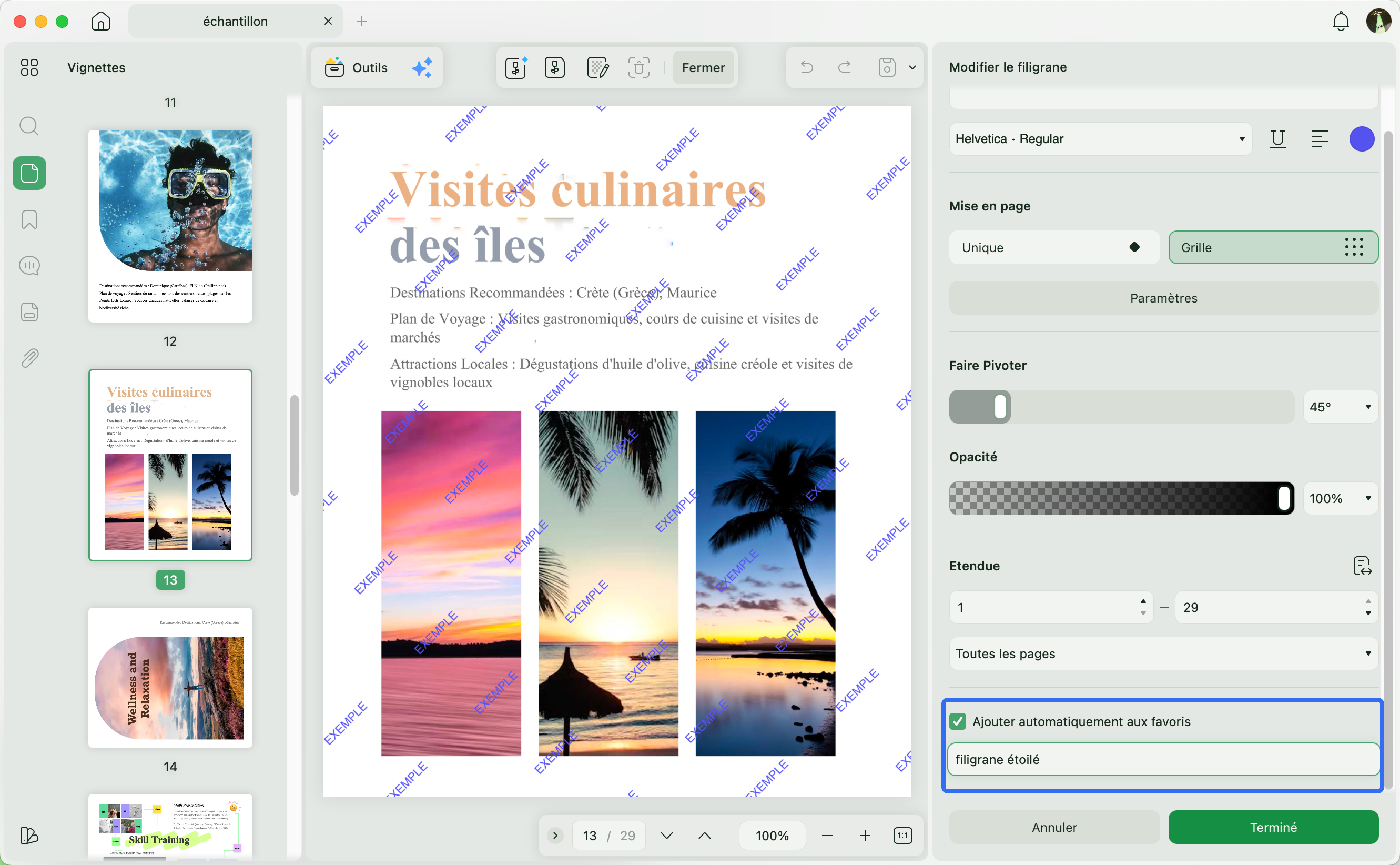Undo the last action
The height and width of the screenshot is (865, 1400).
point(807,67)
